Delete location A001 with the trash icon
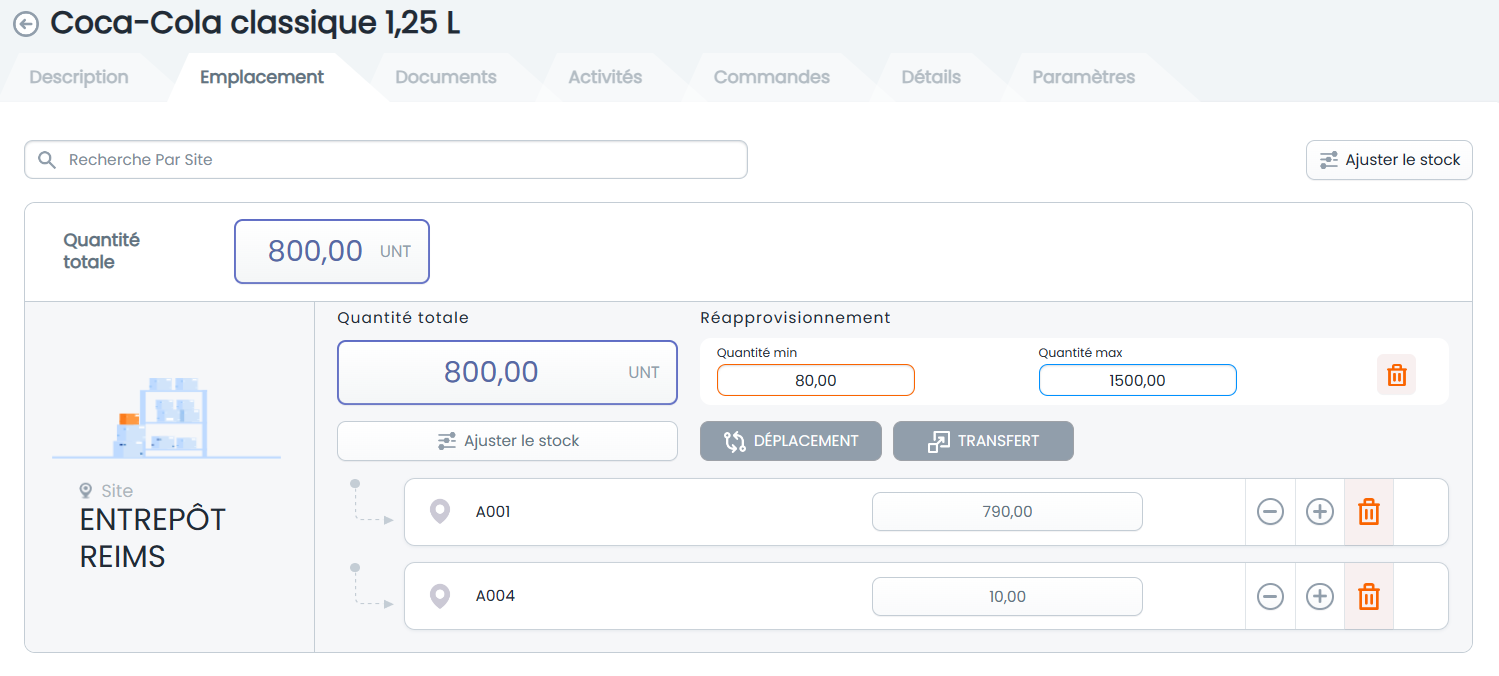Screen dimensions: 1499x676 (1369, 512)
